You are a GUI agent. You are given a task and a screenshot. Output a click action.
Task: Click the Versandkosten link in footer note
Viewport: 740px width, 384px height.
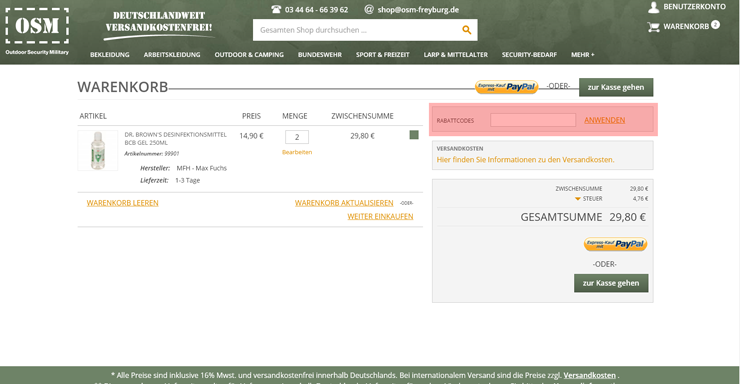click(589, 376)
